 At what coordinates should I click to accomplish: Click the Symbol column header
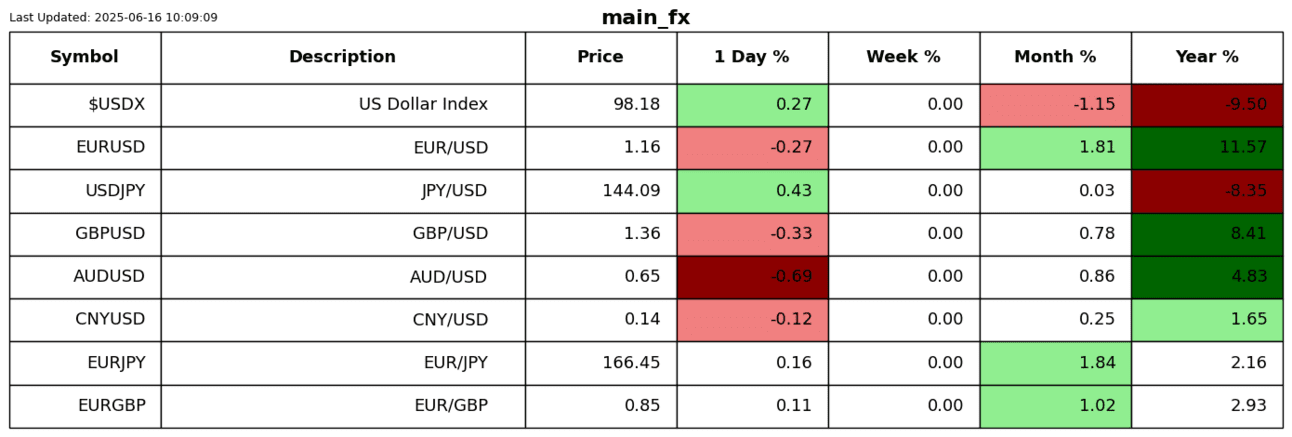pyautogui.click(x=84, y=57)
